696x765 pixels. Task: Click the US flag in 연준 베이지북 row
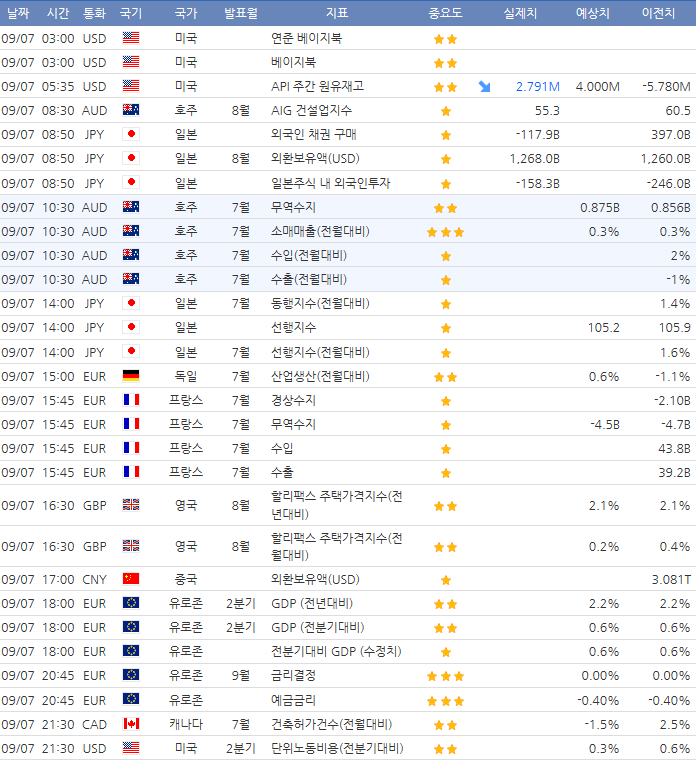point(131,38)
